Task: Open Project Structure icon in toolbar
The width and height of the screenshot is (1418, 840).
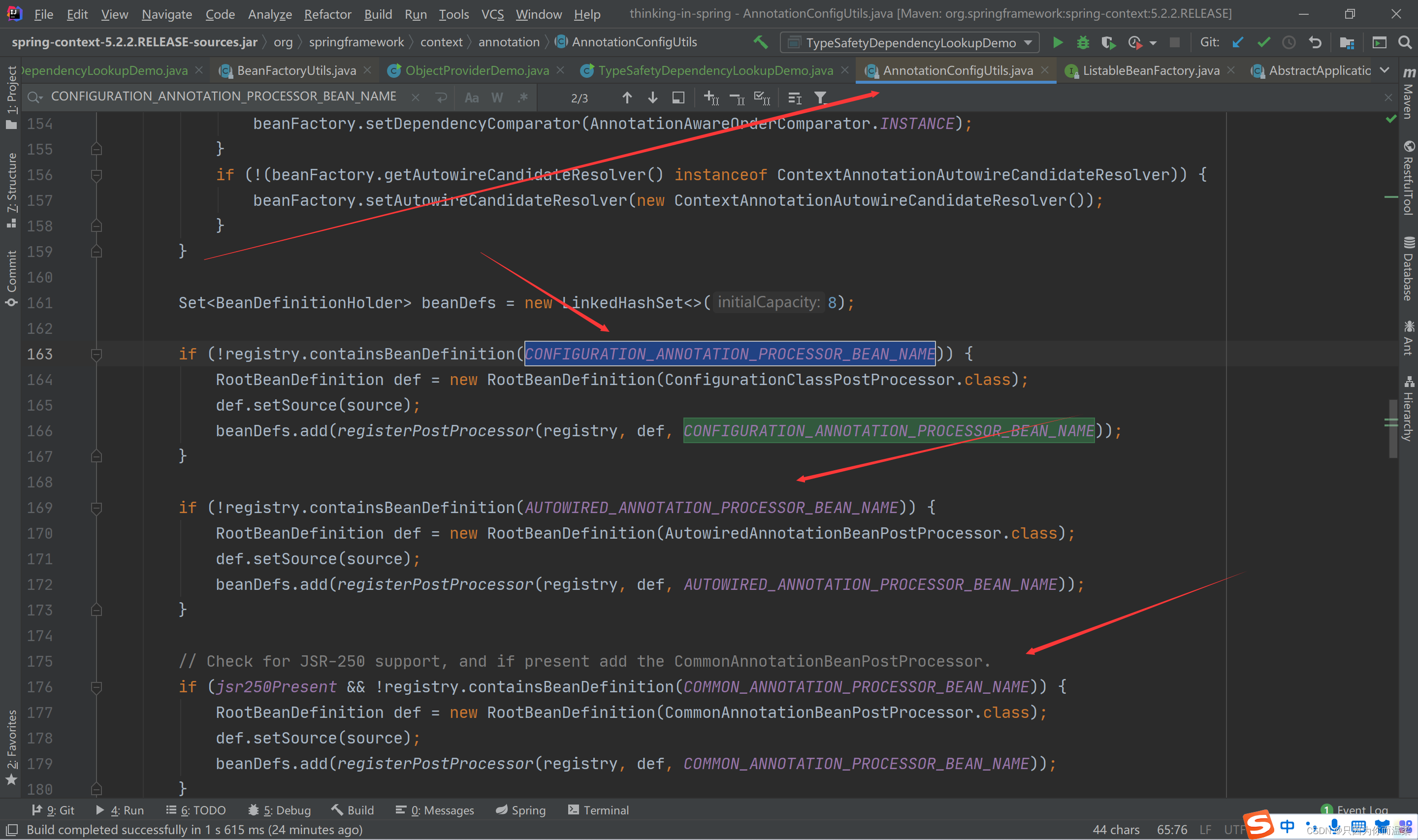Action: pos(1347,42)
